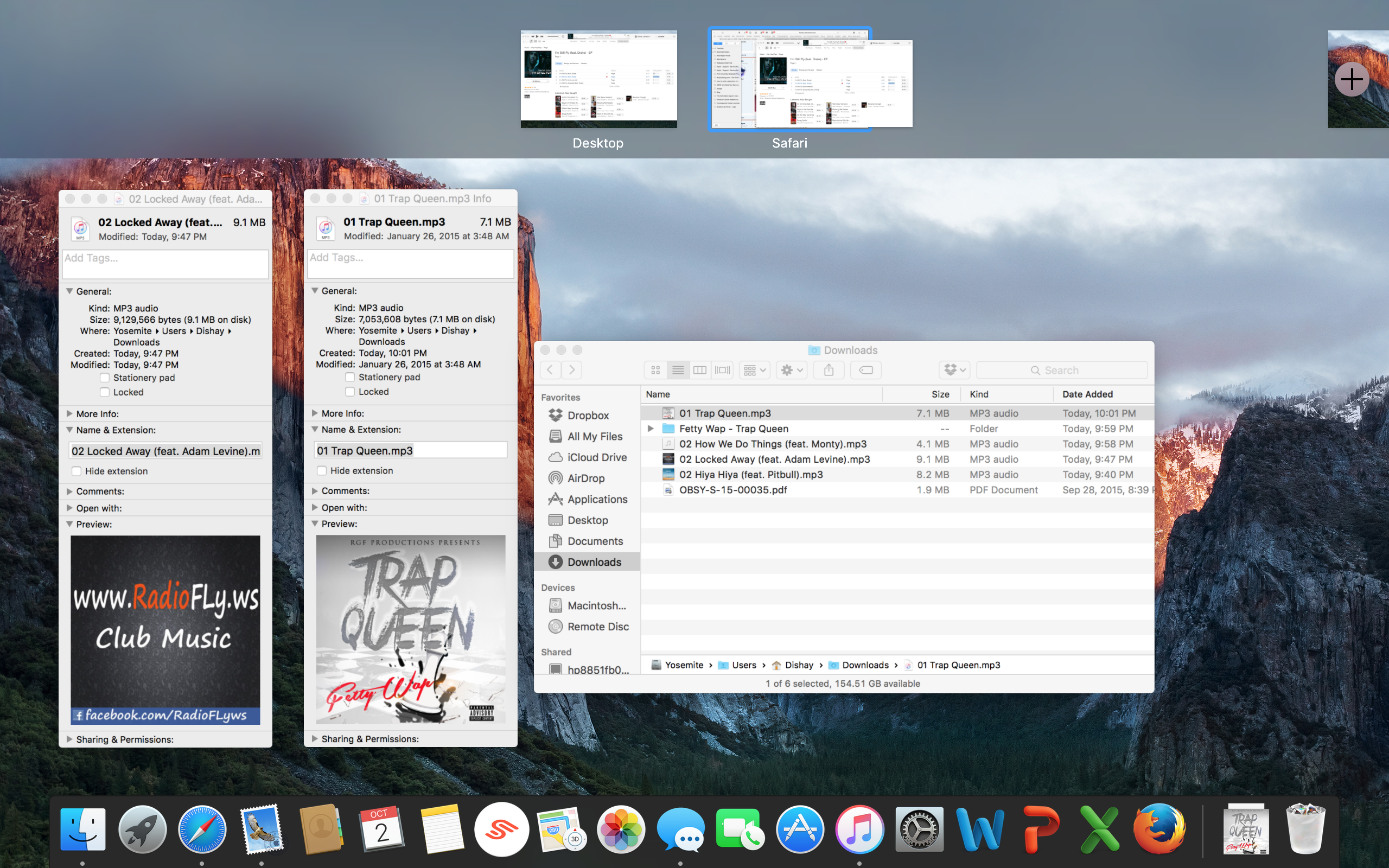
Task: Select Dropbox in Finder sidebar
Action: click(x=587, y=416)
